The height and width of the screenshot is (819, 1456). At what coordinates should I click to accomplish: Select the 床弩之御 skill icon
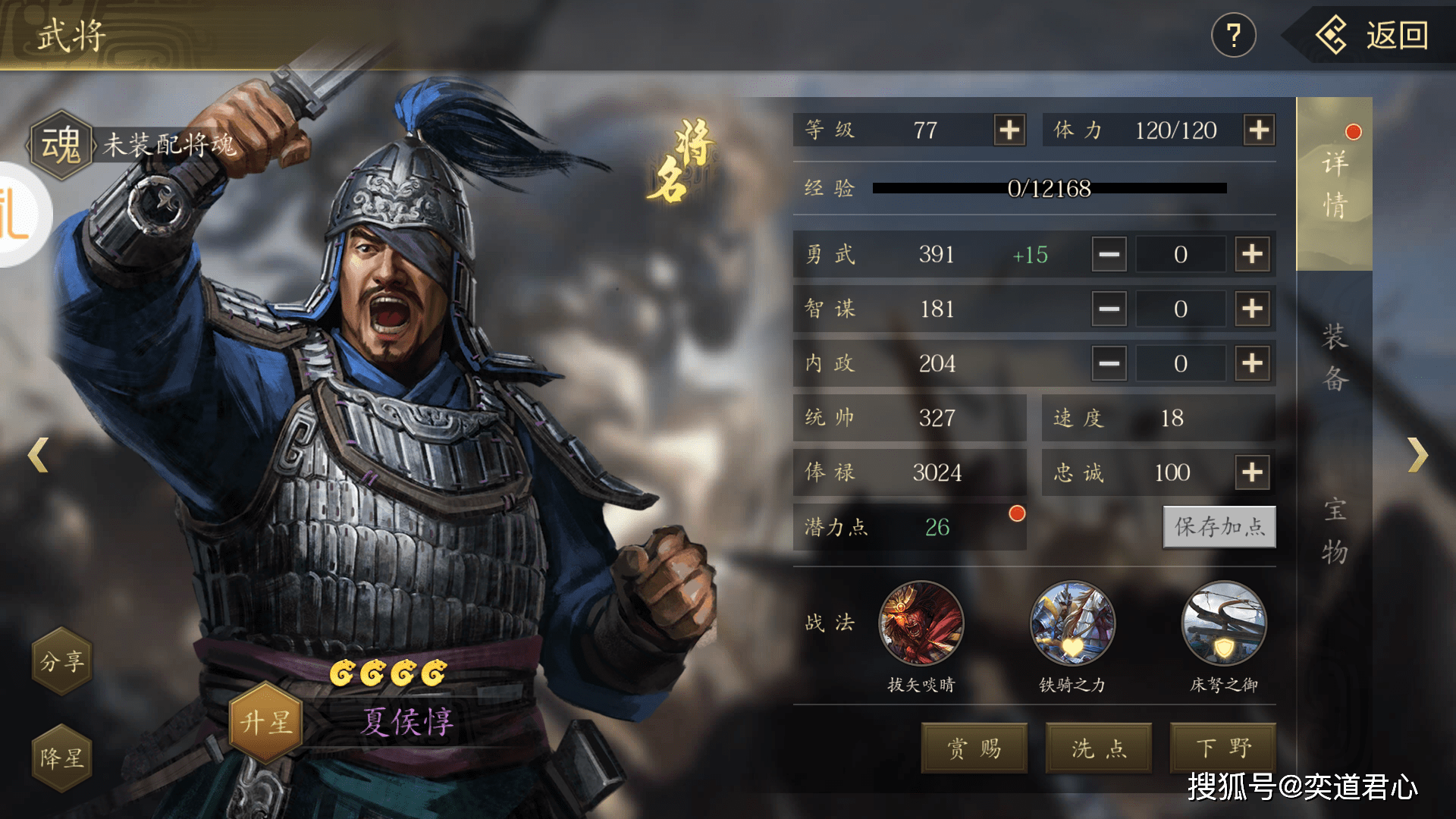(x=1224, y=623)
